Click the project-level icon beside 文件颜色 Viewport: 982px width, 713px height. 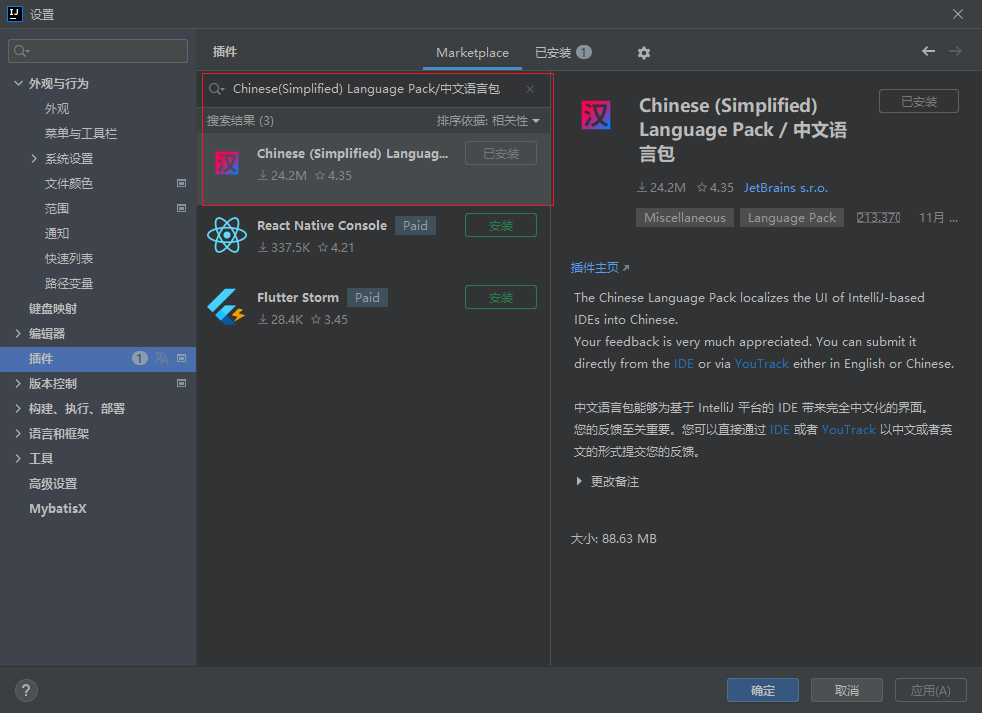pyautogui.click(x=182, y=183)
